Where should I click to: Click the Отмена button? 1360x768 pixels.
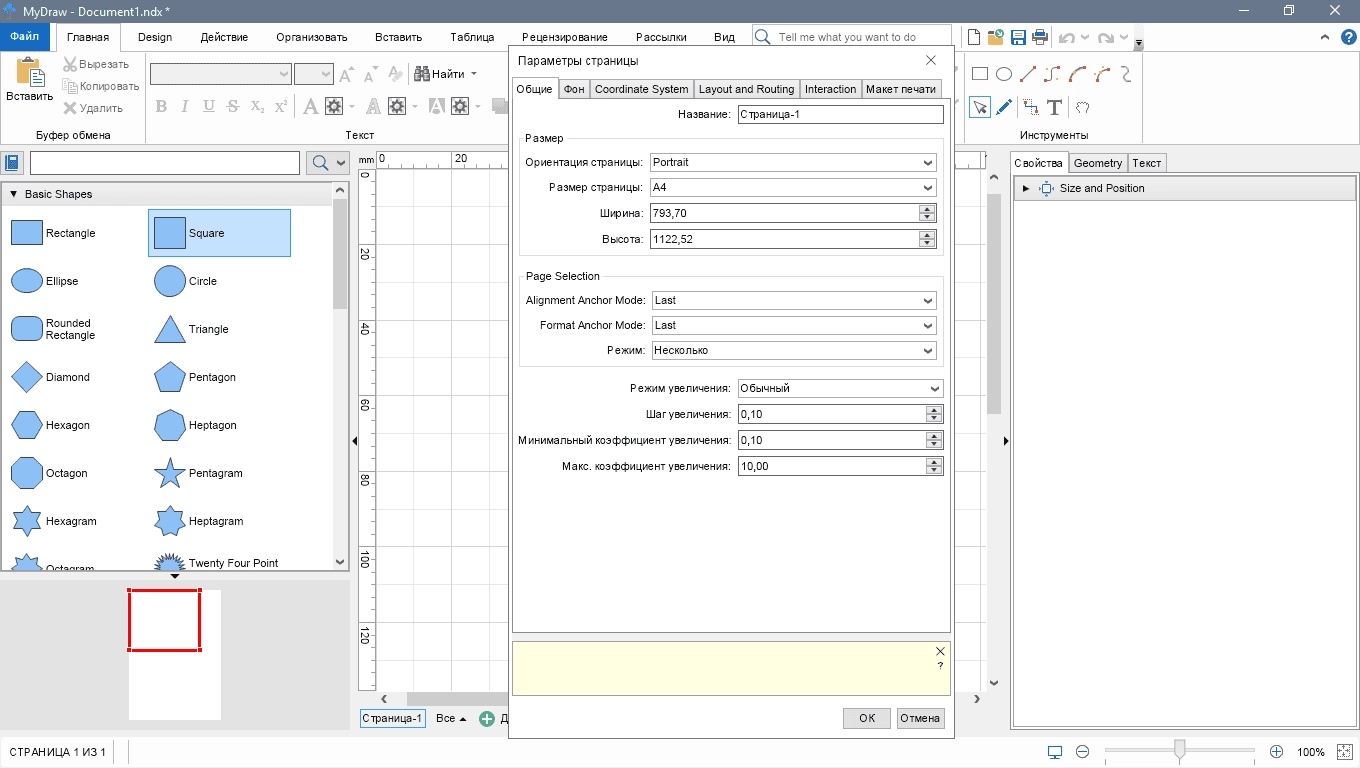click(920, 718)
